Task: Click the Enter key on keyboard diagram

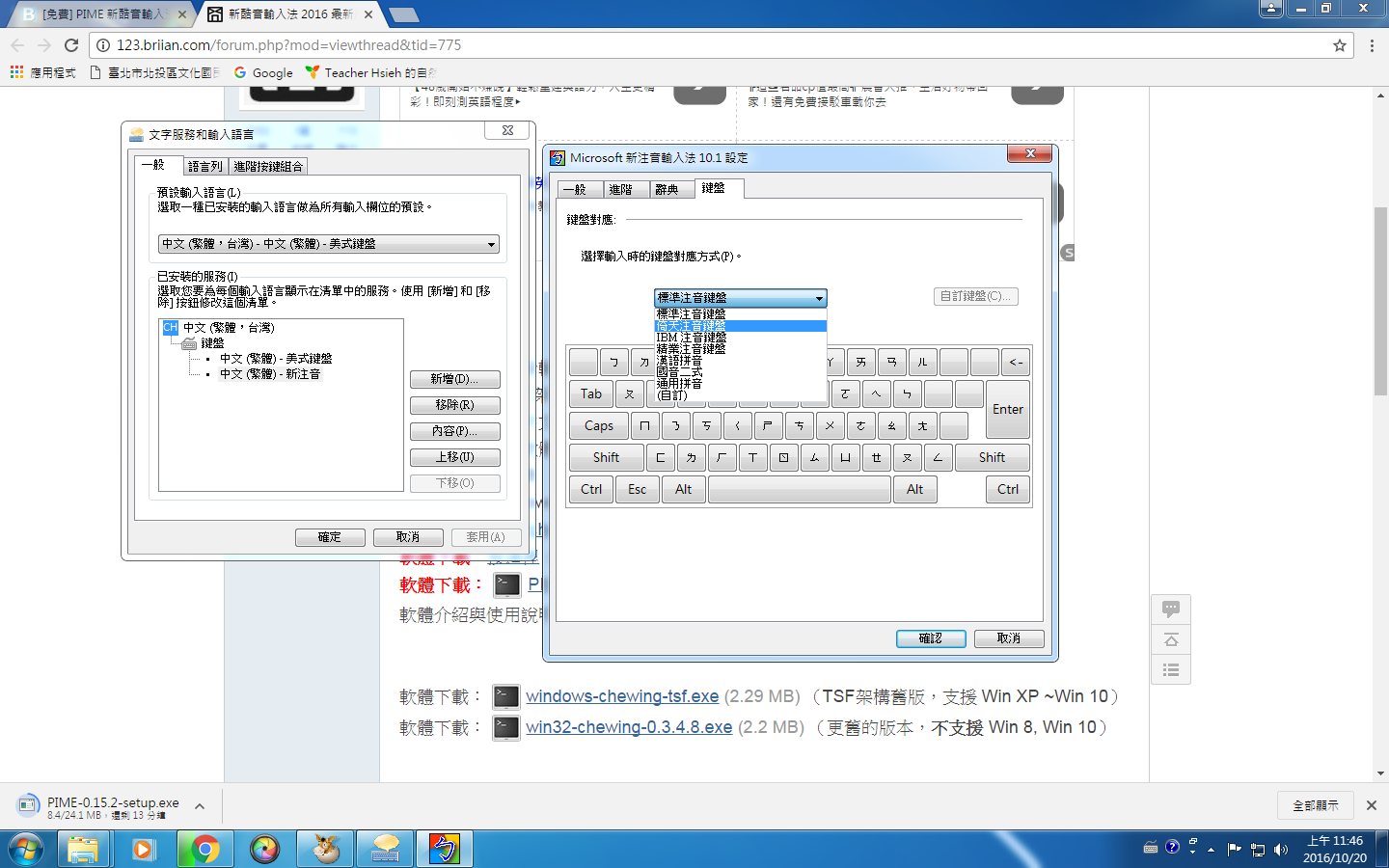Action: point(1008,410)
